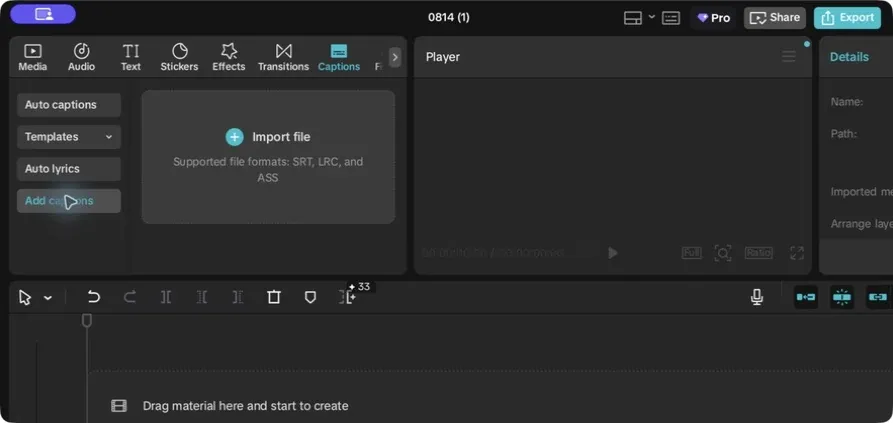Screen dimensions: 893x423
Task: Expand the selection tool dropdown arrow
Action: [48, 298]
